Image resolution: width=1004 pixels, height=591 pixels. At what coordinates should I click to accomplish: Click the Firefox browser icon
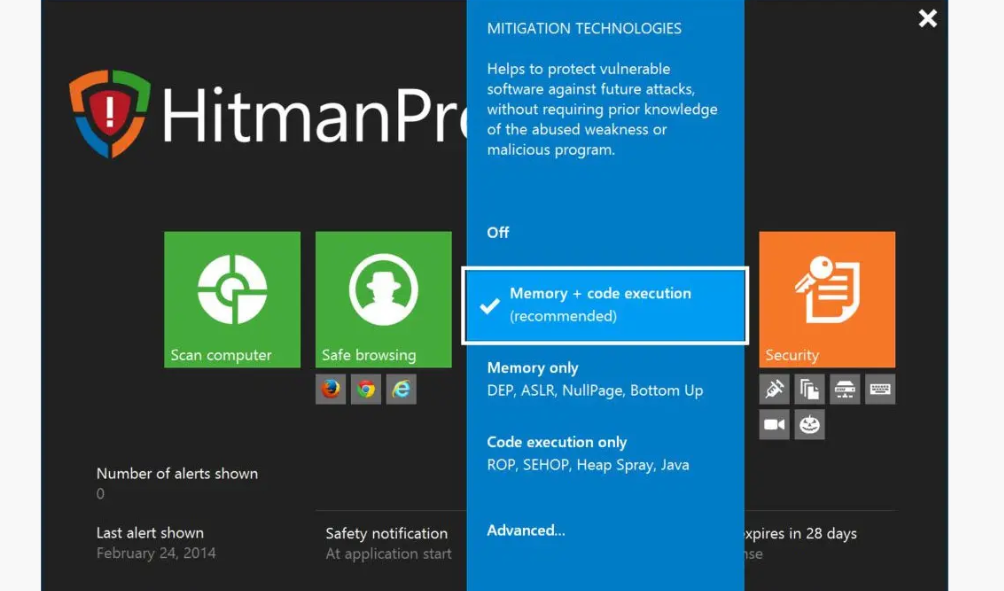click(331, 389)
